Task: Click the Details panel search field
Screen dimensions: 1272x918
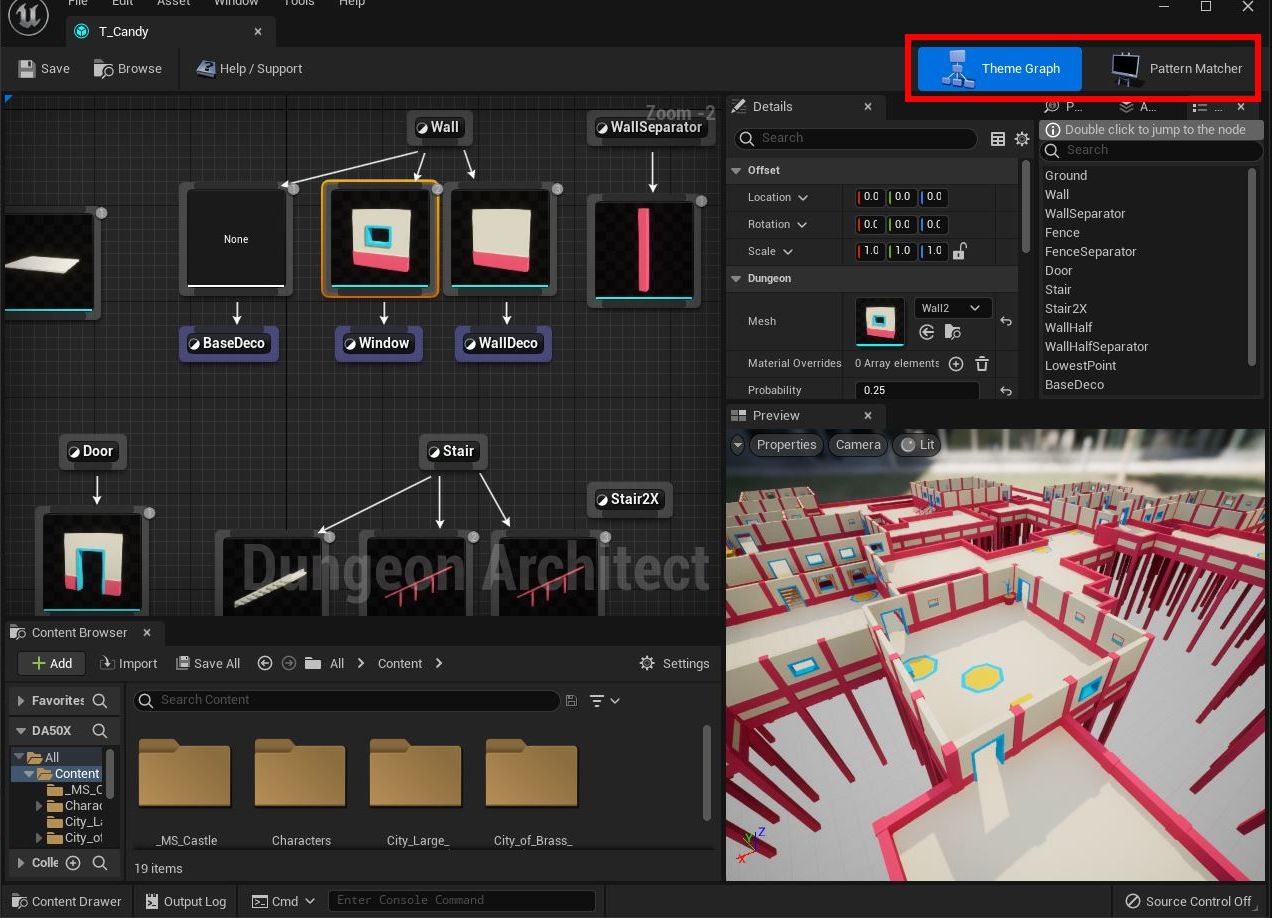Action: (855, 139)
